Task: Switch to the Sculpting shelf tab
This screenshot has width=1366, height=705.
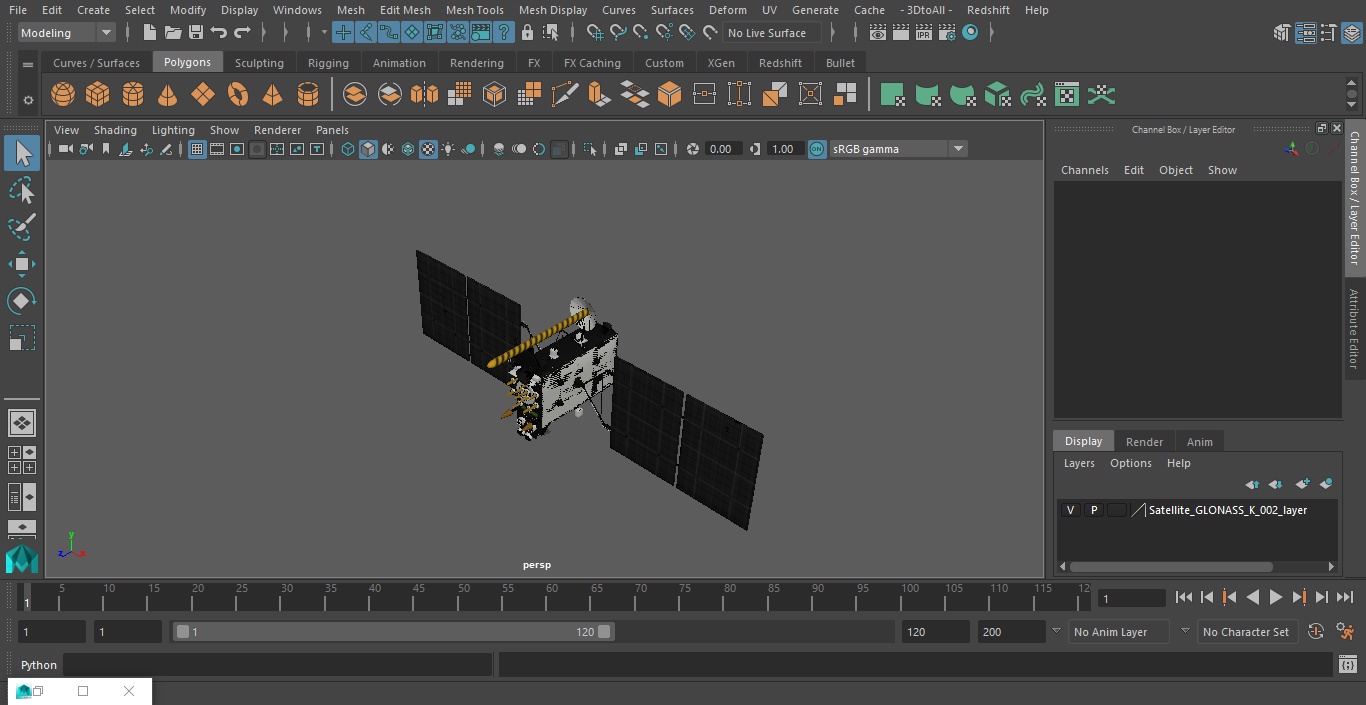Action: pyautogui.click(x=259, y=63)
